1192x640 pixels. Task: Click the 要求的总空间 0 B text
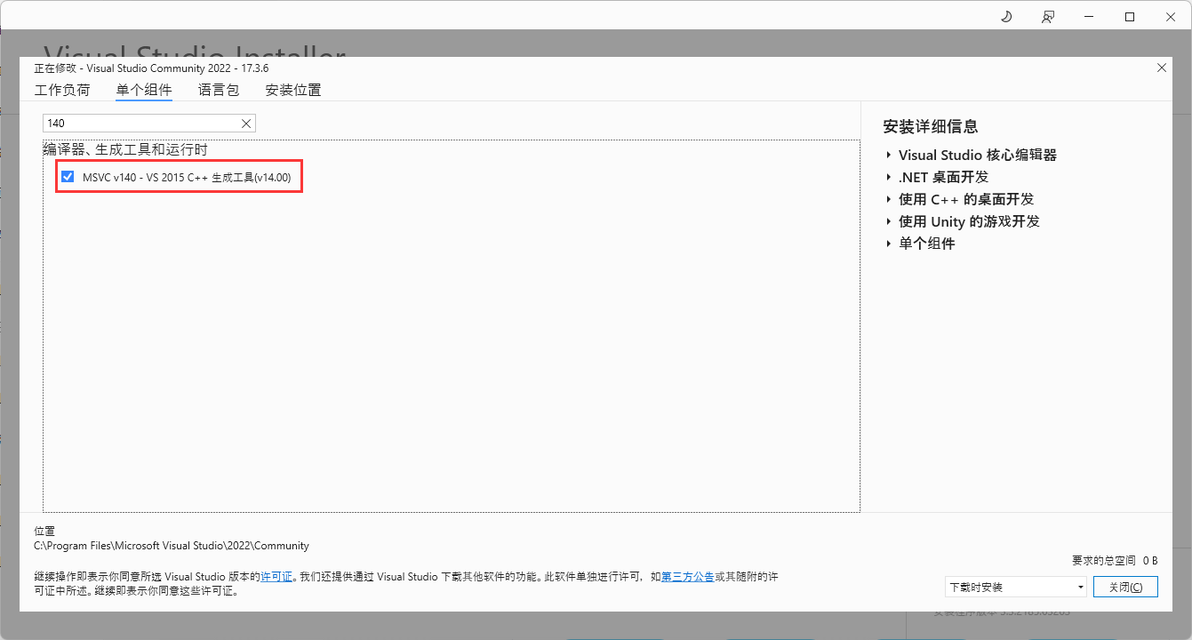(1114, 560)
